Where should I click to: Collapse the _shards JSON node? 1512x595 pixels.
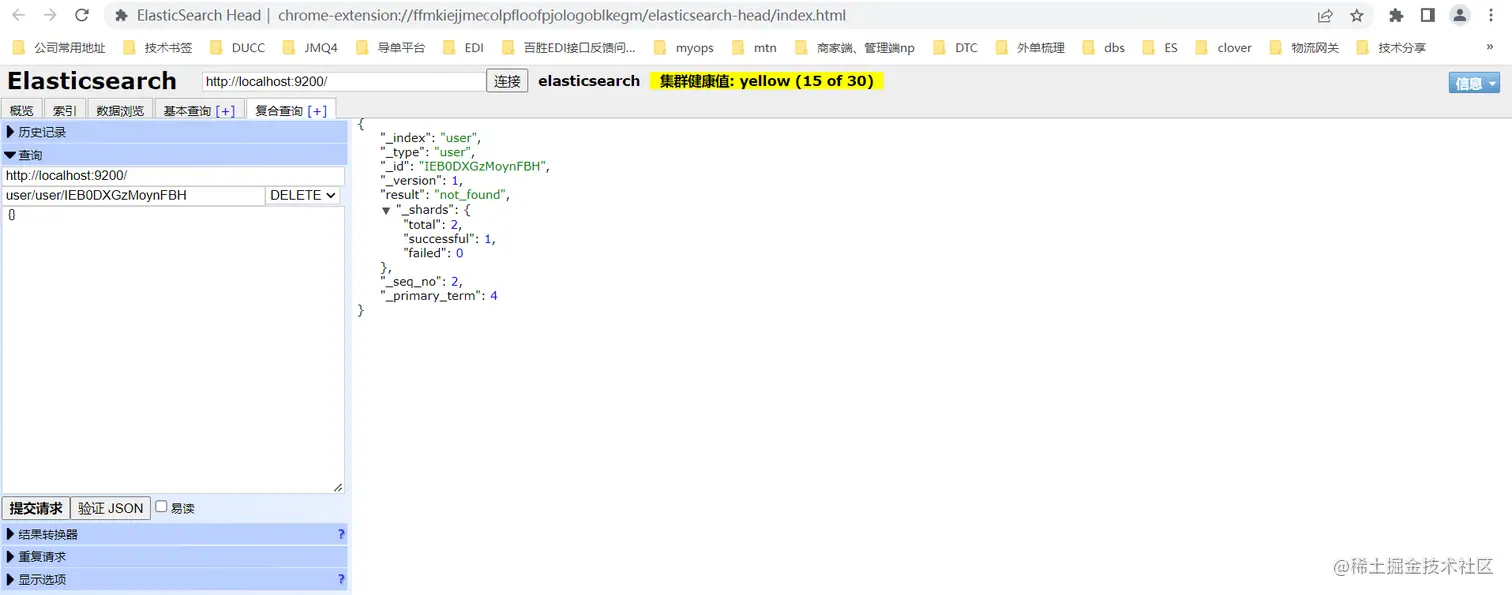(386, 211)
